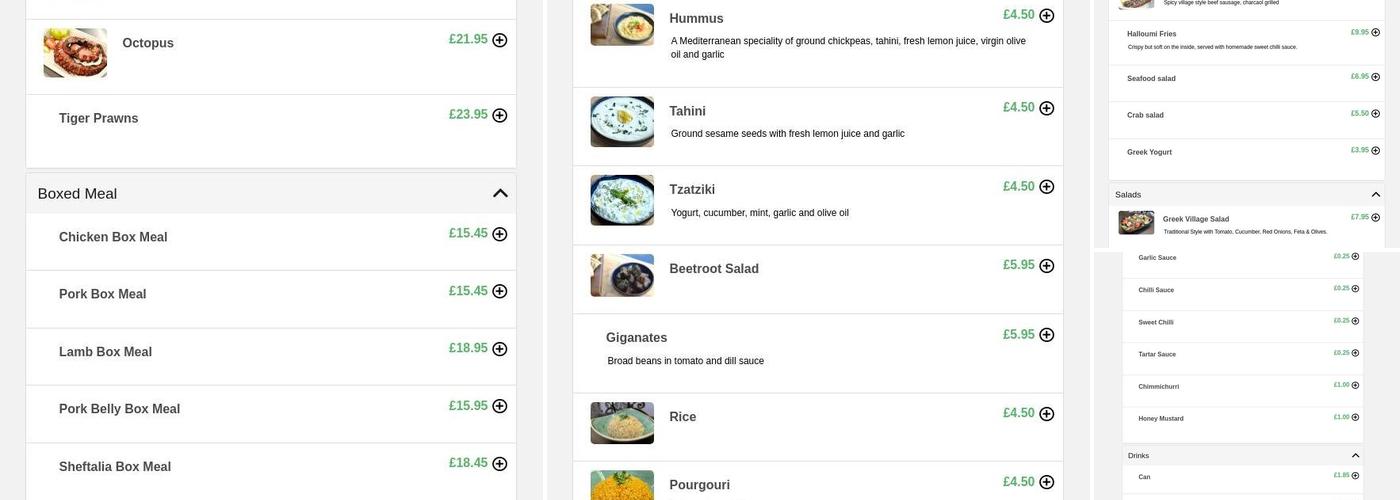This screenshot has height=500, width=1400.
Task: Add Octopus to the order
Action: click(500, 40)
